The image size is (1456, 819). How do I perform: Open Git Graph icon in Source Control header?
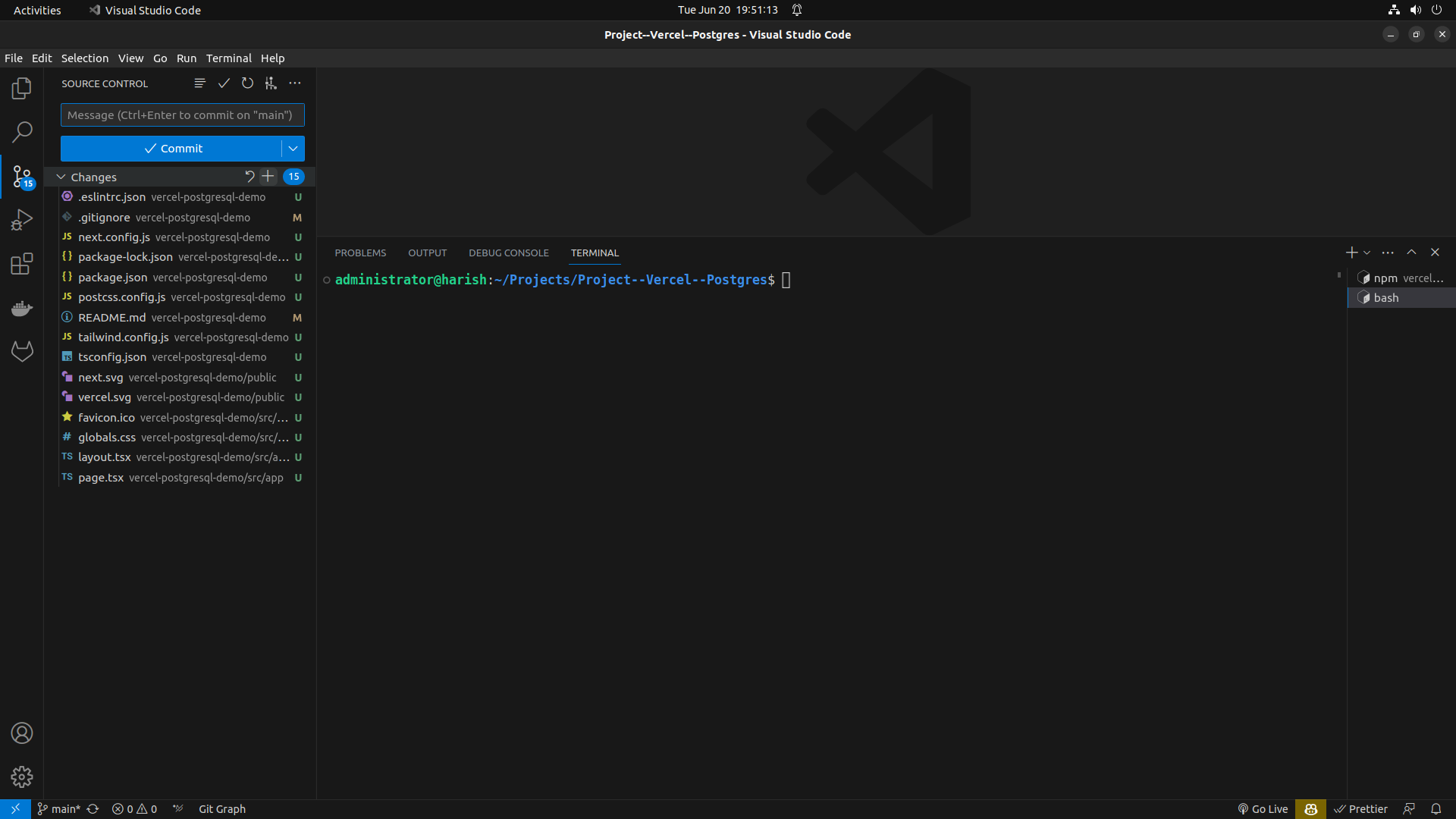tap(271, 83)
